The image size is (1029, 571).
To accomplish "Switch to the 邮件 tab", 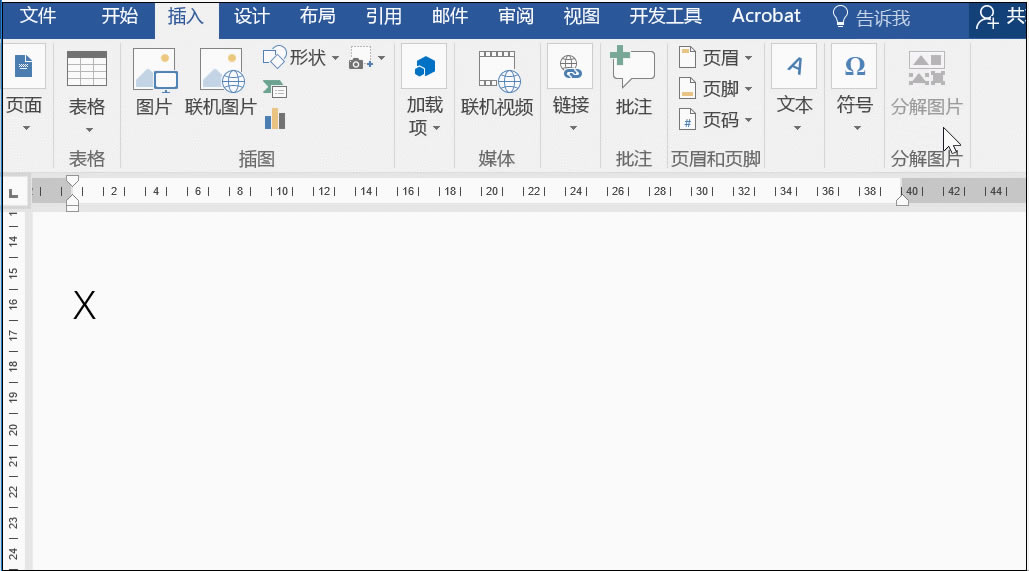I will (450, 16).
